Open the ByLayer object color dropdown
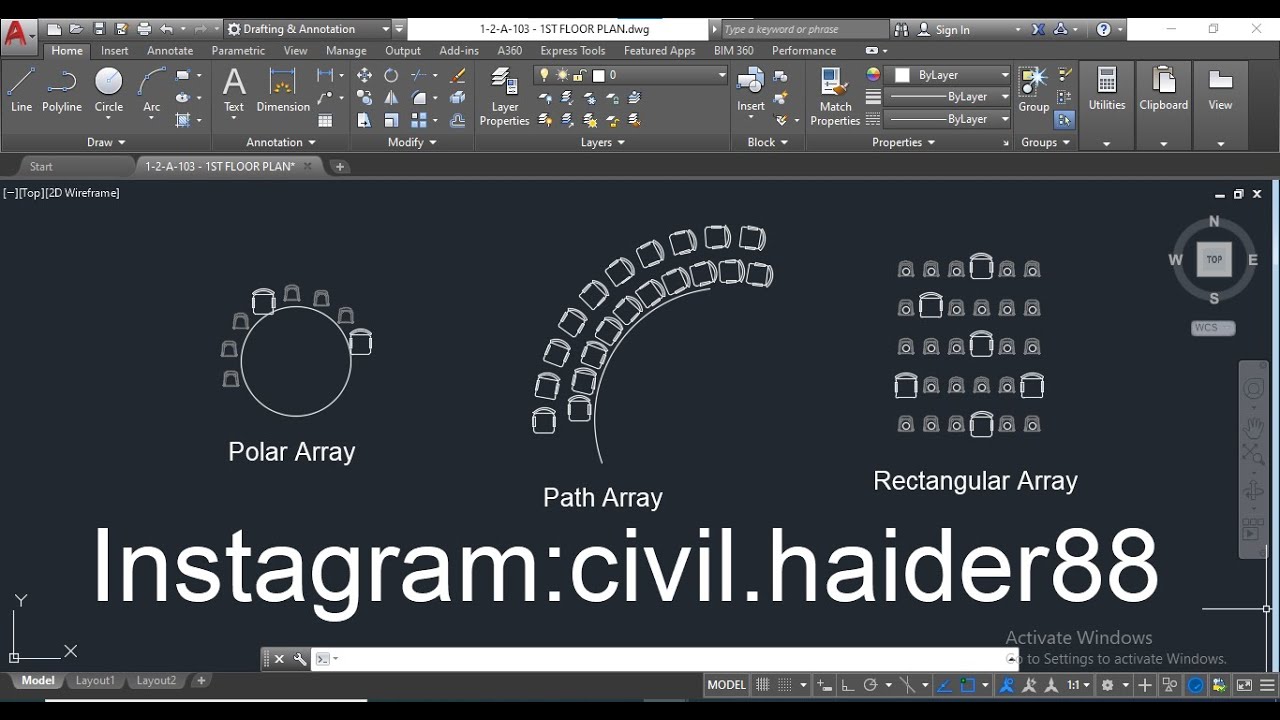The height and width of the screenshot is (720, 1280). point(951,75)
